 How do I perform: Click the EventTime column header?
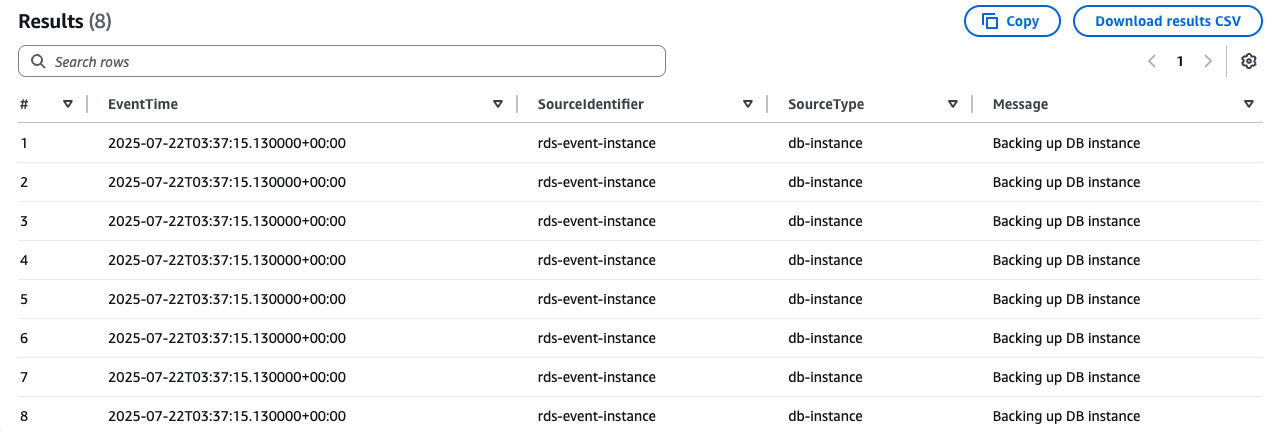click(143, 104)
